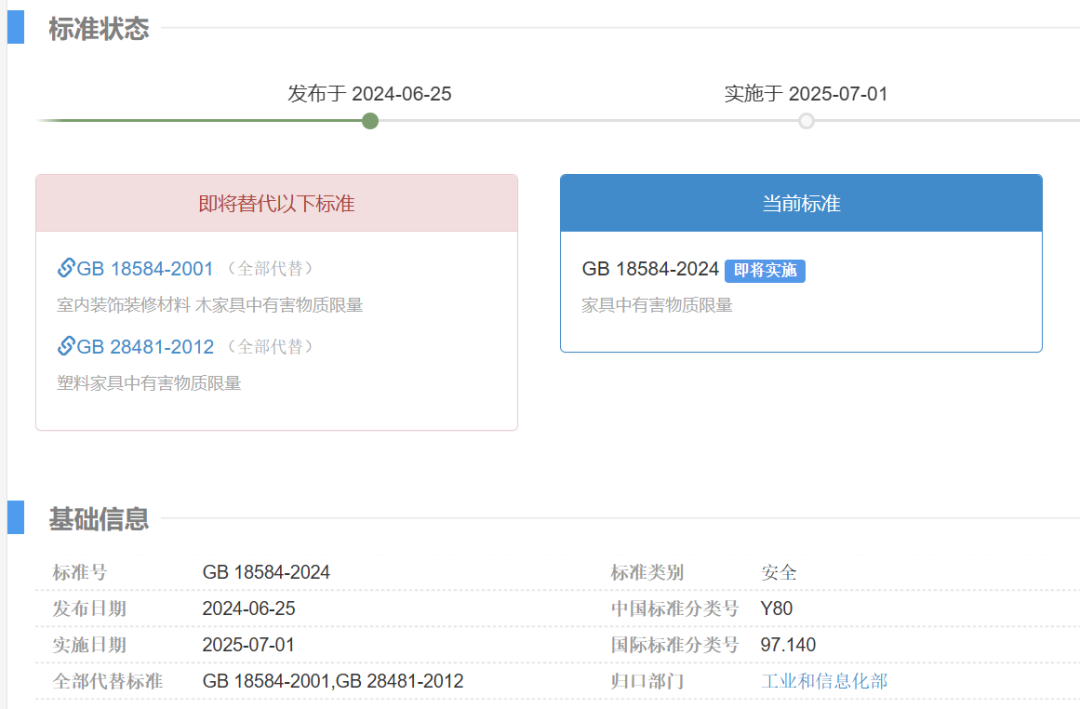The image size is (1080, 709).
Task: Click the 实施于 2025-07-01 timeline label
Action: tap(805, 94)
